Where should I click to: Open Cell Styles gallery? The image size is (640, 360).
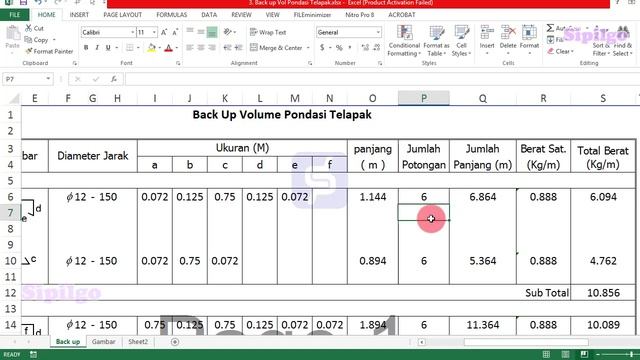tap(461, 41)
